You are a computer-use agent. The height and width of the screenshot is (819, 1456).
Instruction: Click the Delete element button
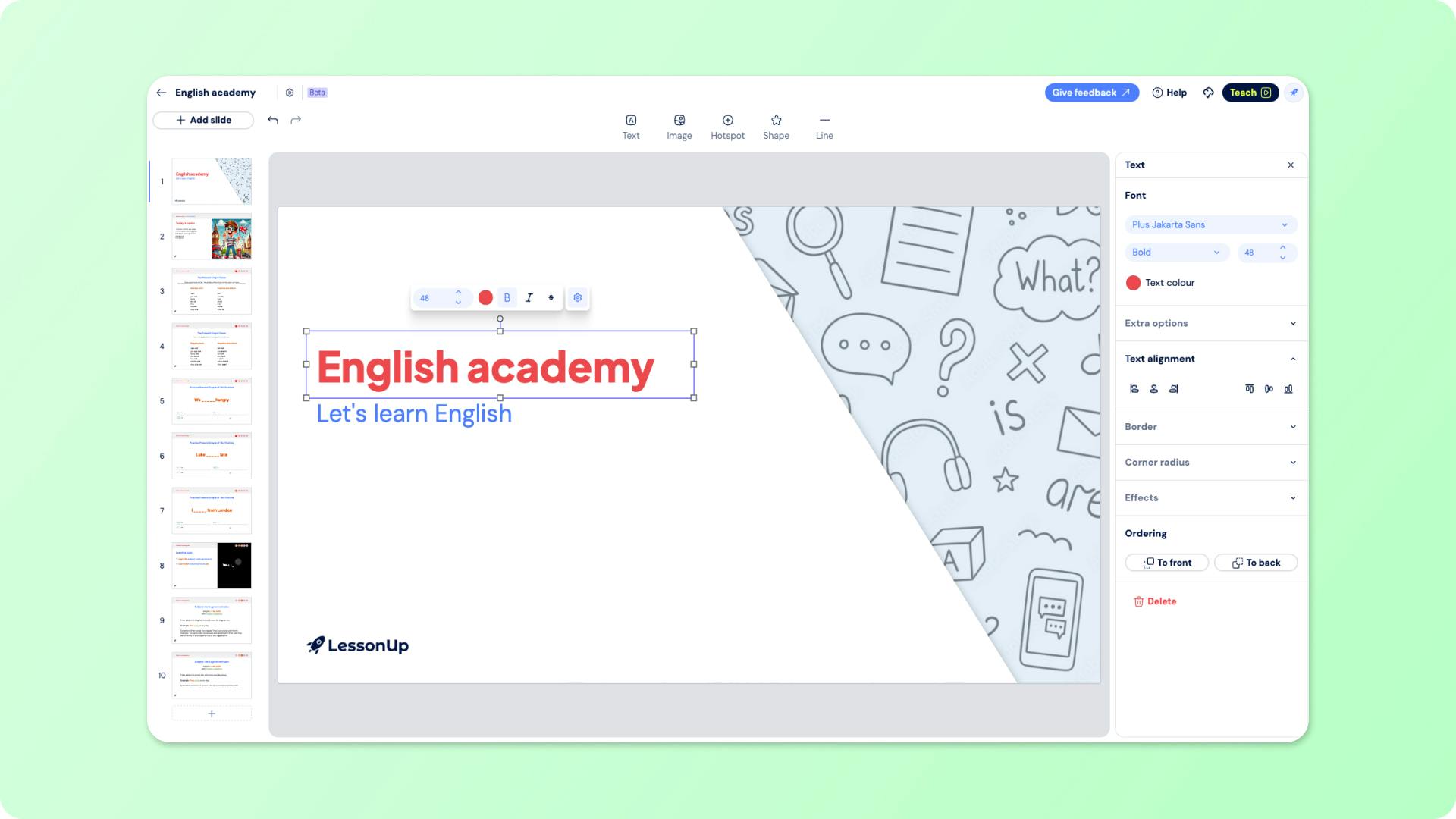[x=1154, y=601]
